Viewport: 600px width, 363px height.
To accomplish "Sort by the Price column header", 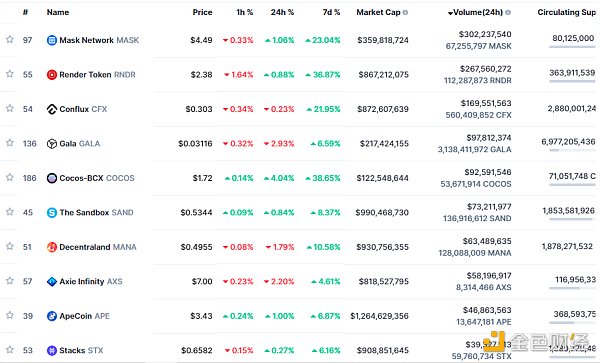I will click(202, 12).
